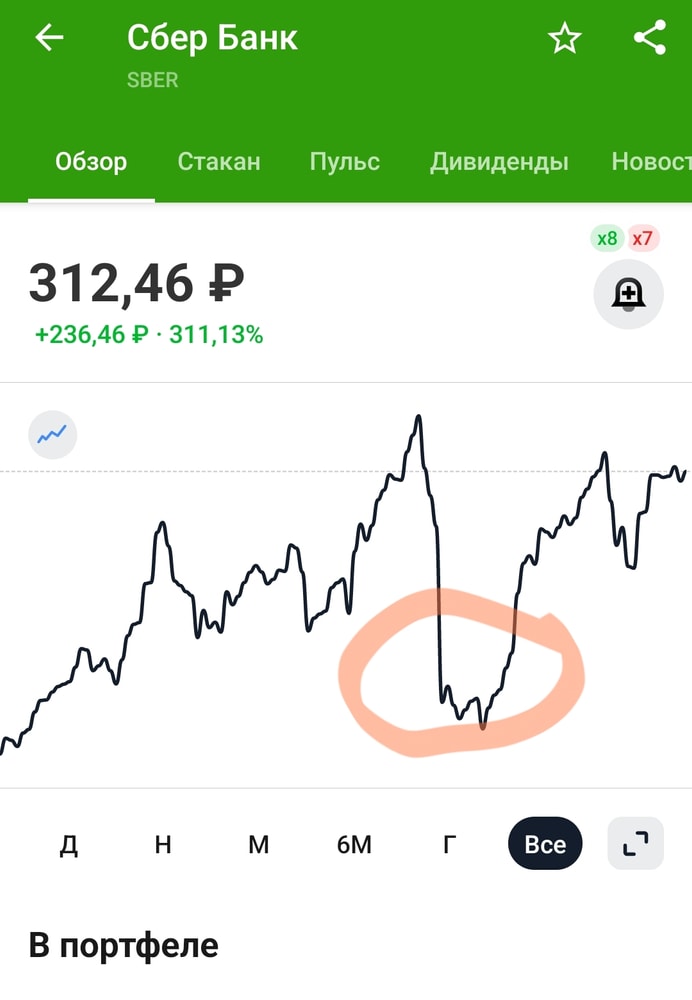
Task: Select the Г yearly timeframe
Action: click(x=447, y=844)
